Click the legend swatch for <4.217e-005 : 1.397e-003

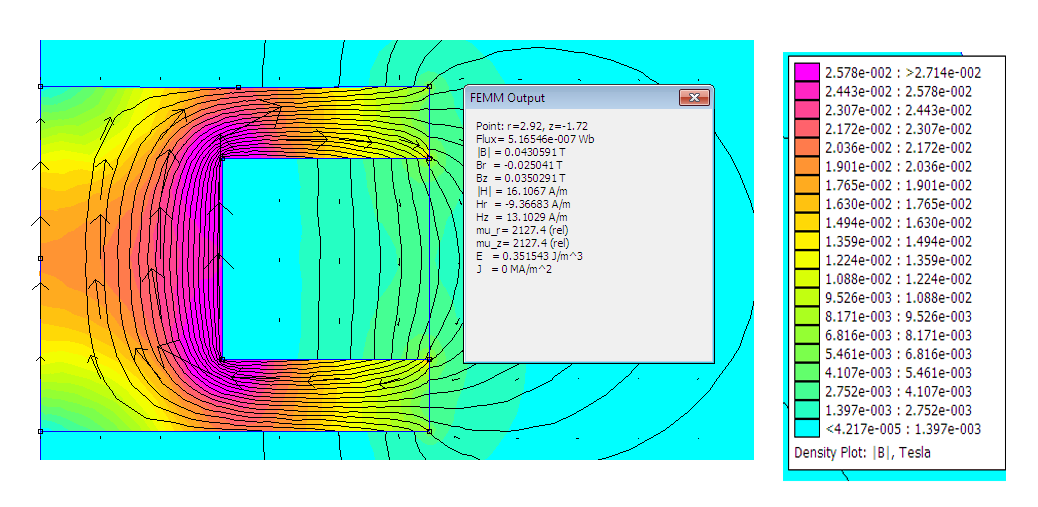click(x=806, y=429)
